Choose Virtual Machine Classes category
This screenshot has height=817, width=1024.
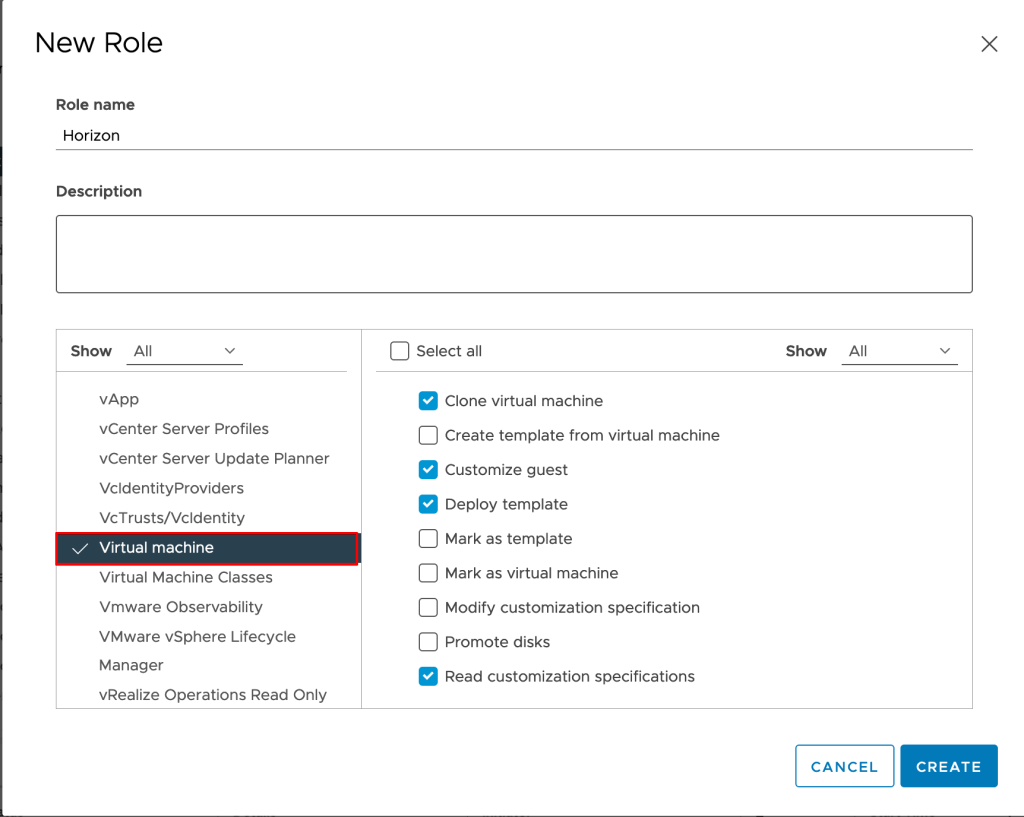click(x=186, y=577)
